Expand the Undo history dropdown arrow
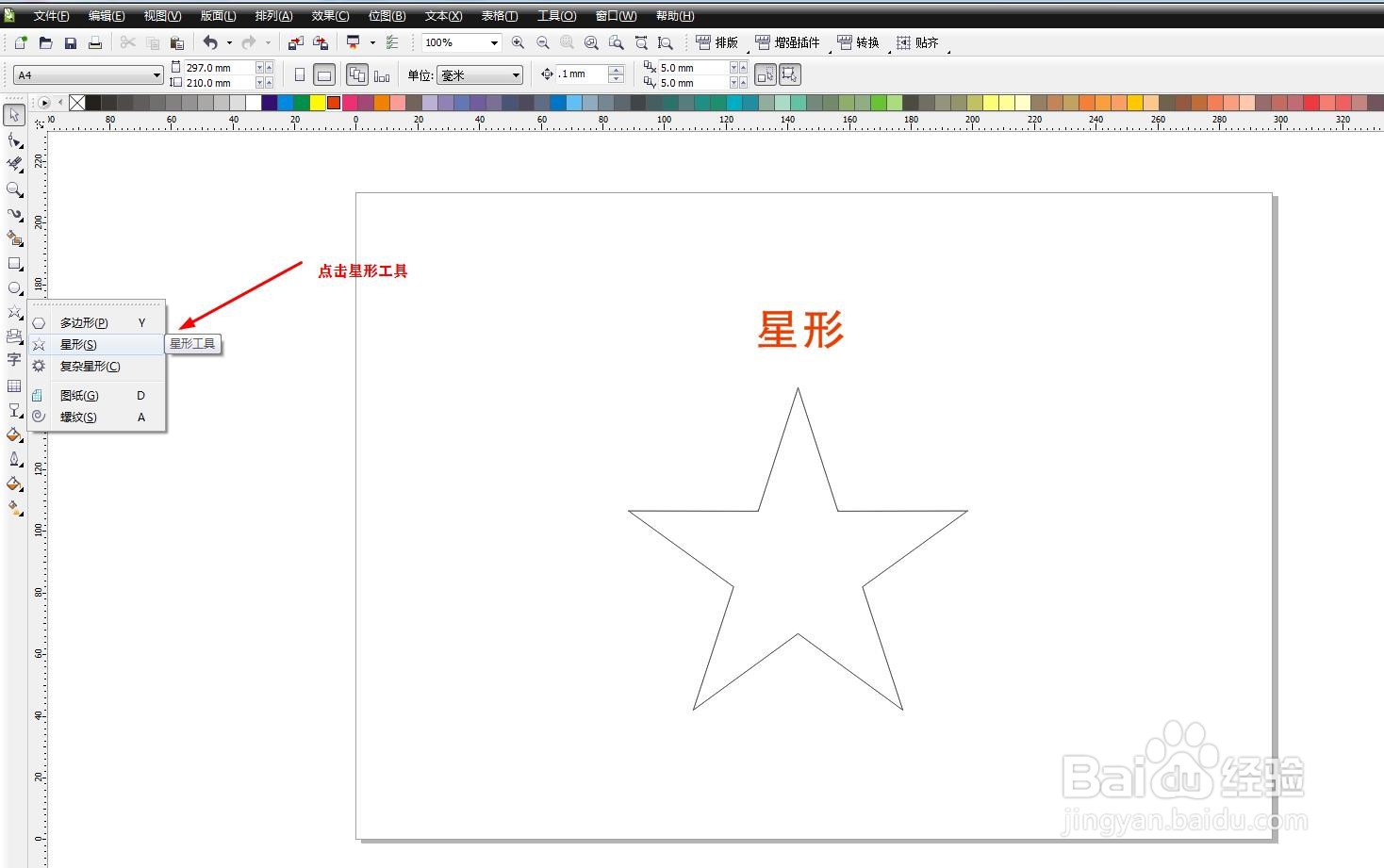This screenshot has height=868, width=1384. pyautogui.click(x=229, y=42)
